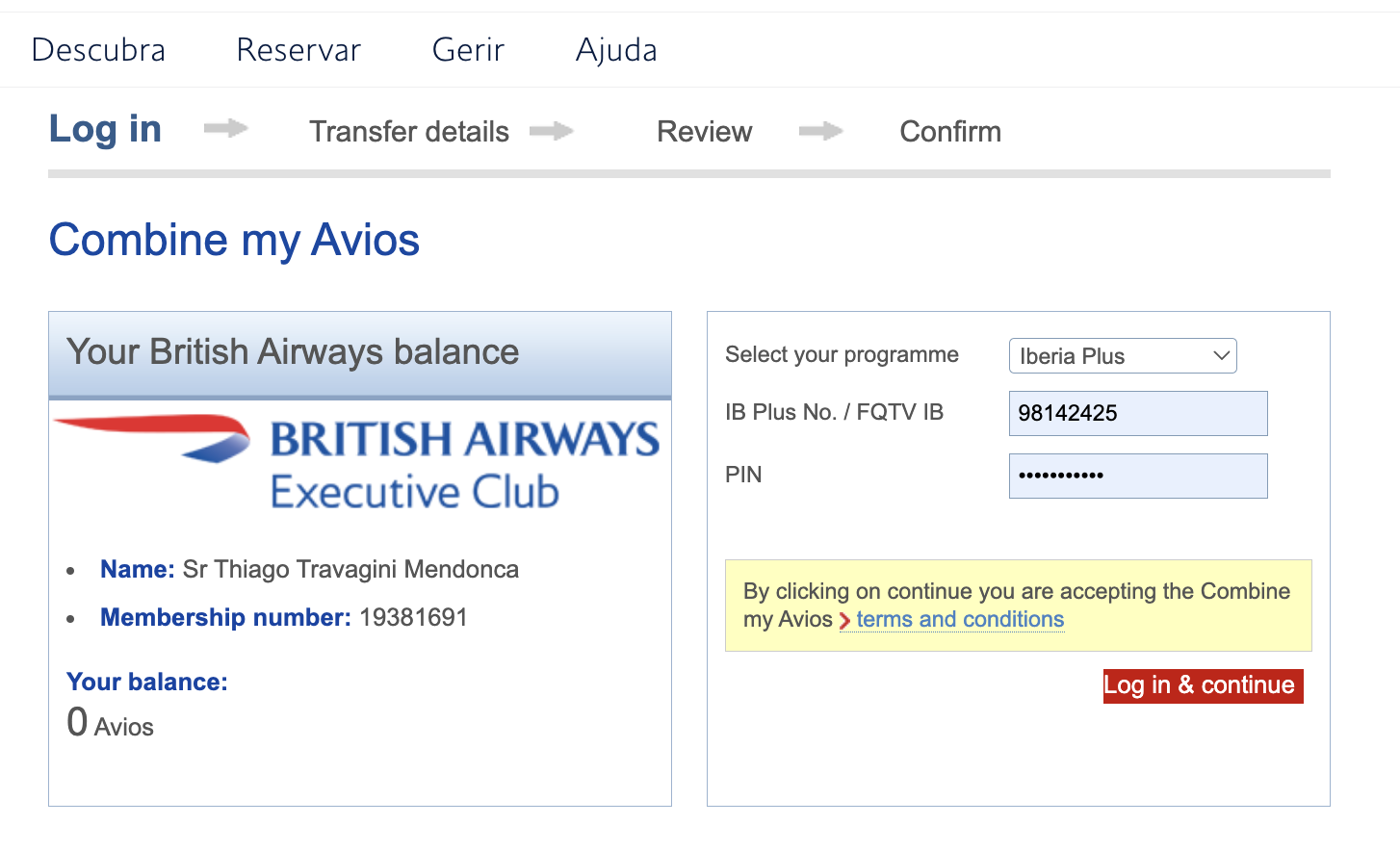1400x851 pixels.
Task: Click the British Airways ribbon logo
Action: (x=154, y=438)
